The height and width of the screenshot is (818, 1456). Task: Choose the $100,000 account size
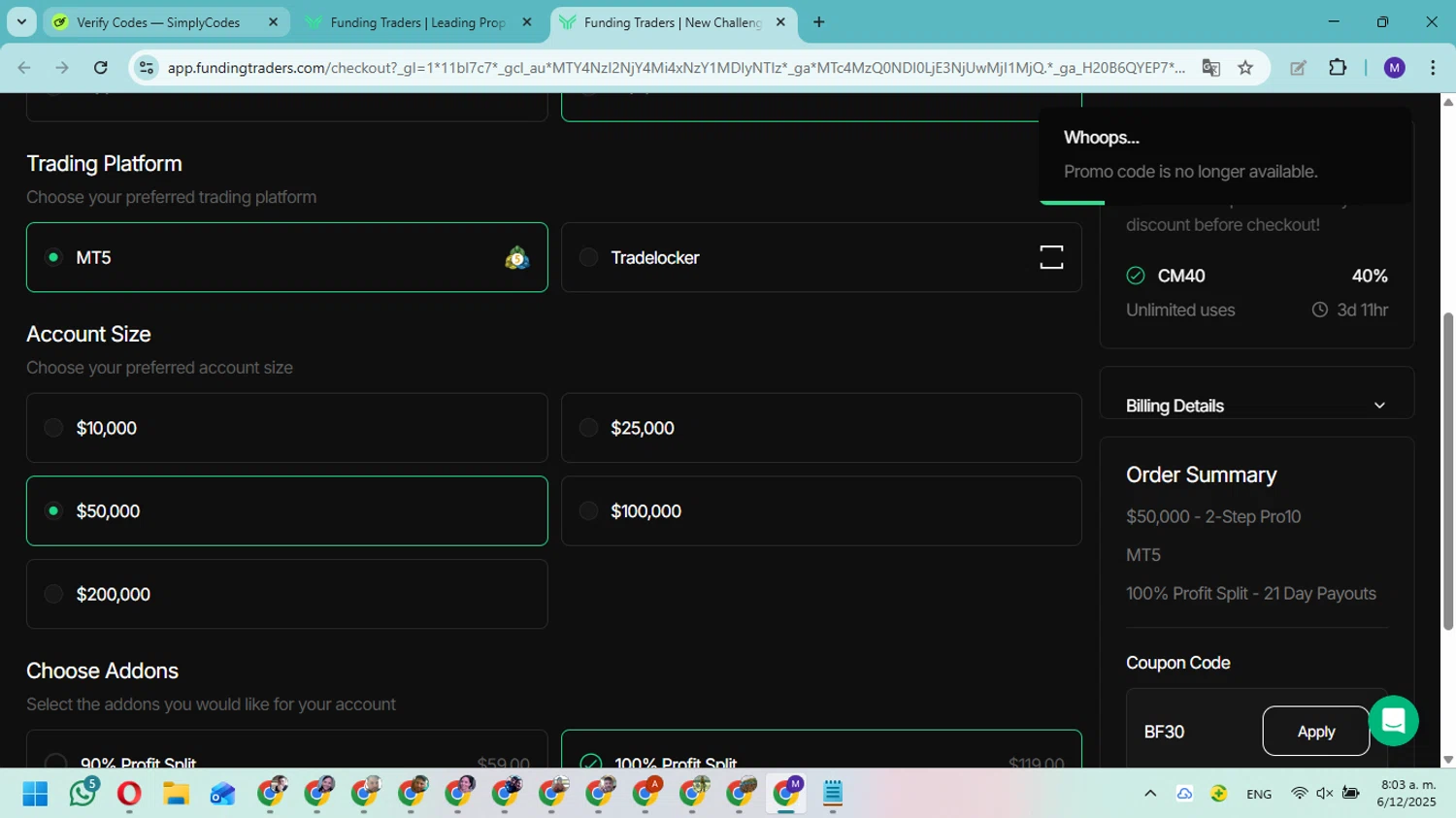(821, 511)
